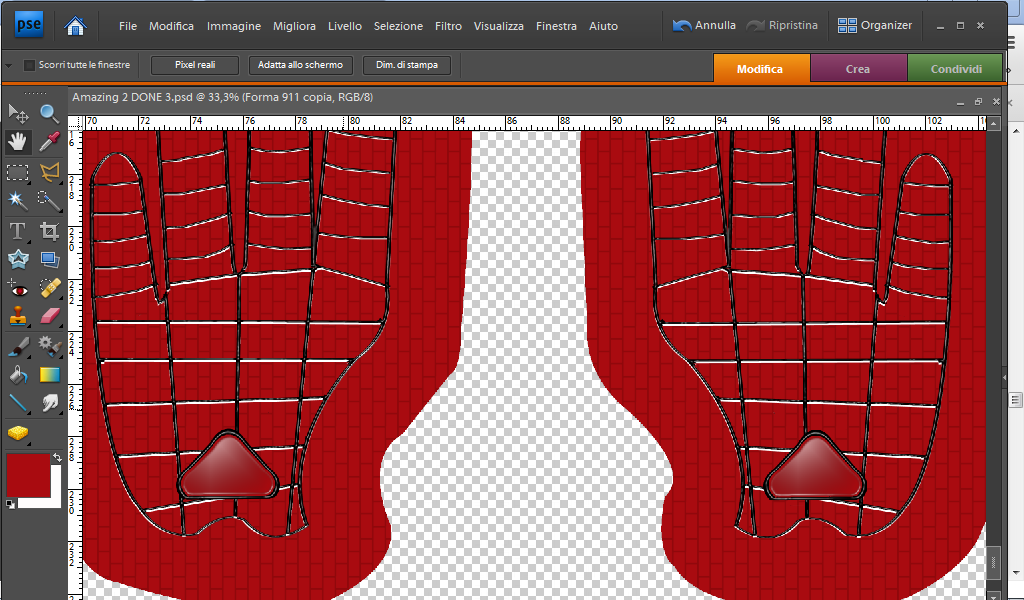Open the Visualizza menu
This screenshot has height=600, width=1024.
tap(499, 26)
